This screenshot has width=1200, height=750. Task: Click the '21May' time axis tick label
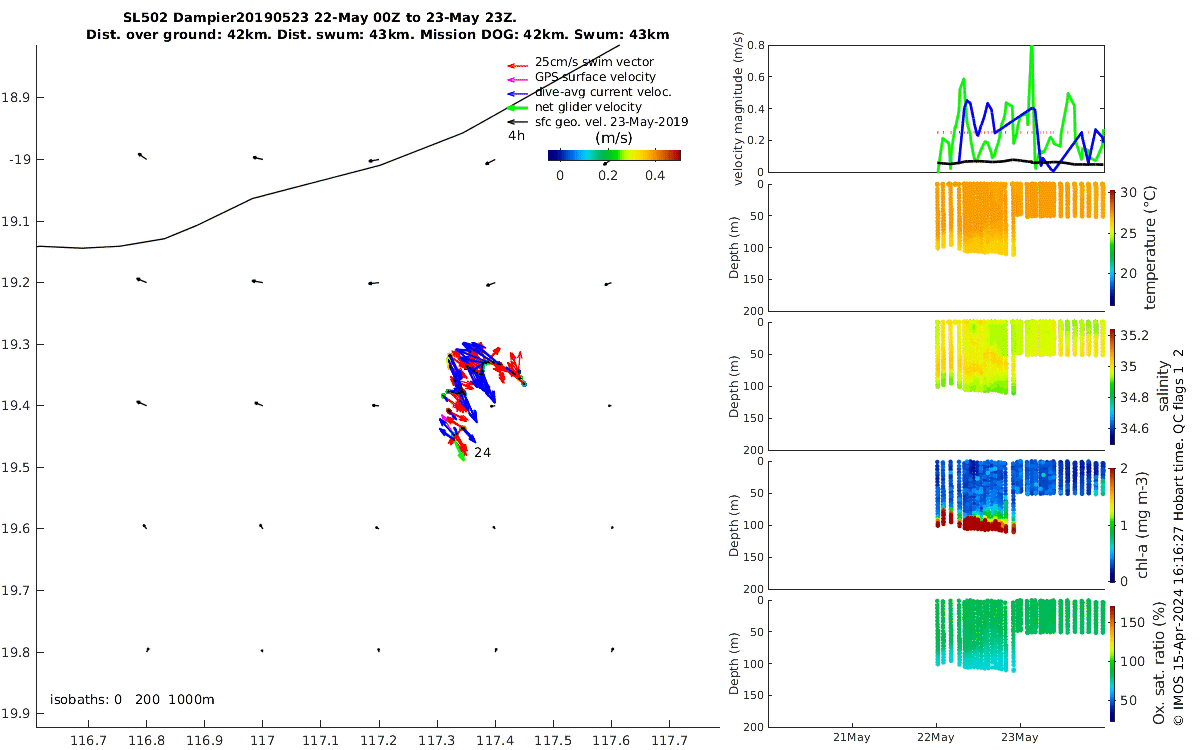853,737
